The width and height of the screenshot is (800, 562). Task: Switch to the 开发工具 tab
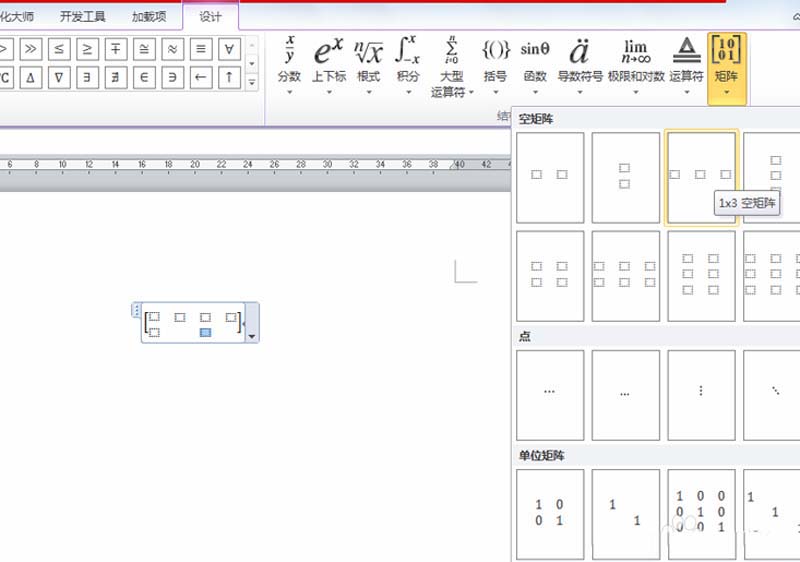coord(82,17)
